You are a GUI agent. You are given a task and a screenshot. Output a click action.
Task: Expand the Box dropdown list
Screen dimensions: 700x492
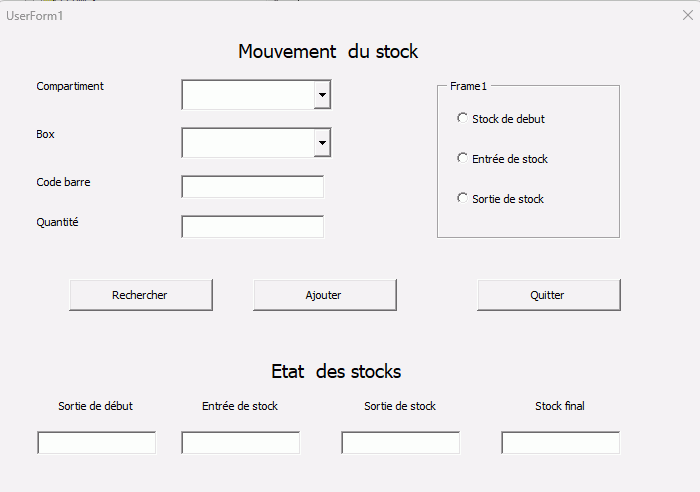pyautogui.click(x=322, y=143)
